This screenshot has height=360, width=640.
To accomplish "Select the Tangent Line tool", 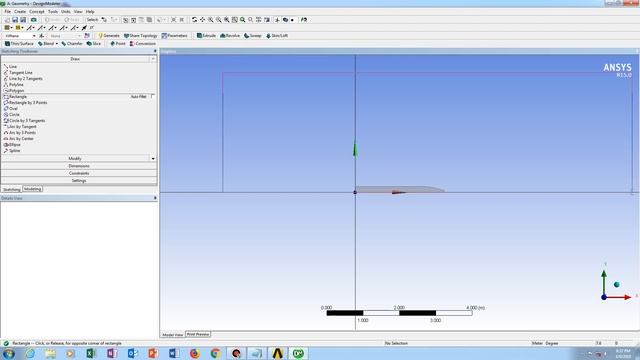I will point(18,72).
